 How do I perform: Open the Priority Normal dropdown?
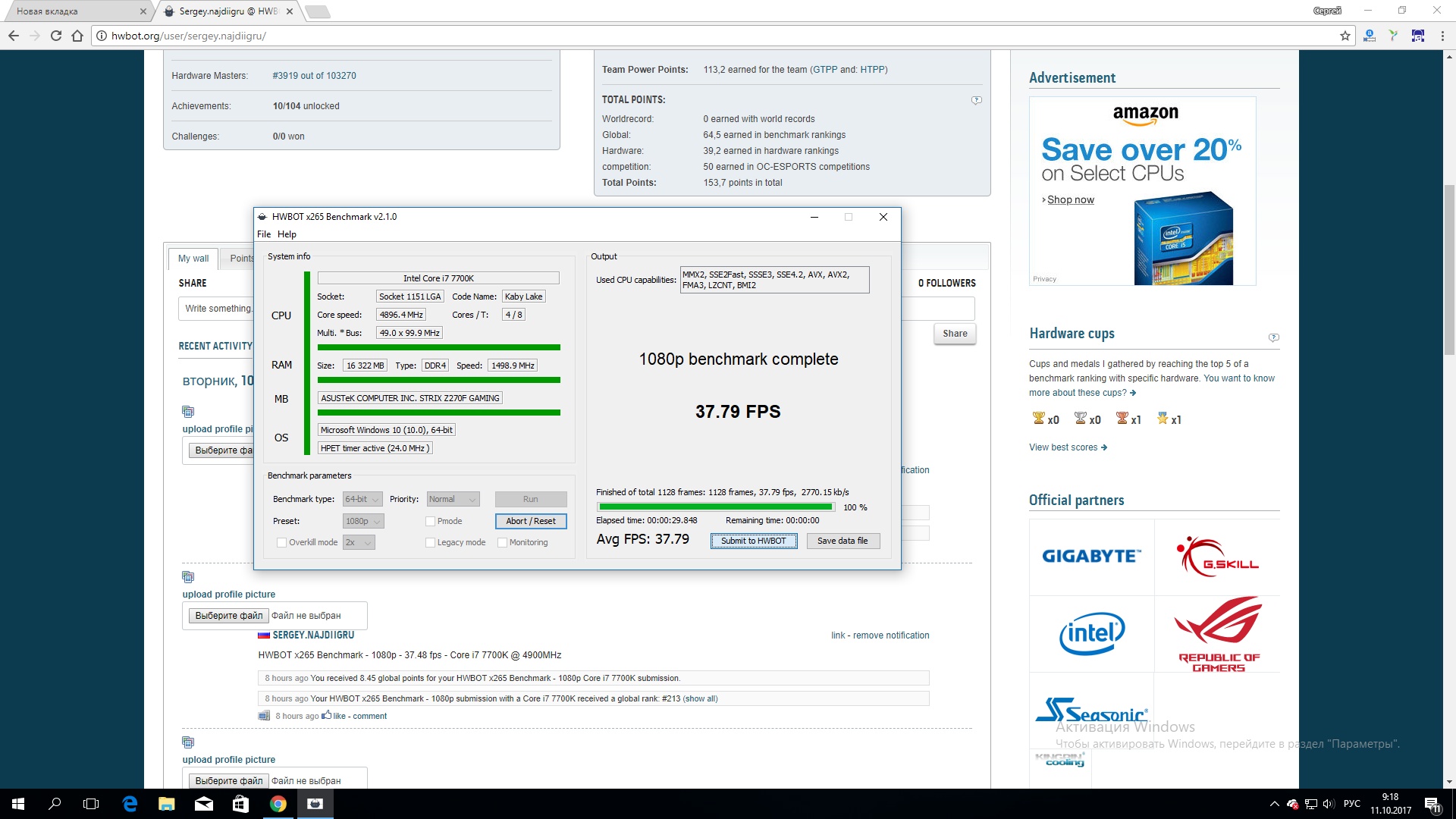(453, 499)
